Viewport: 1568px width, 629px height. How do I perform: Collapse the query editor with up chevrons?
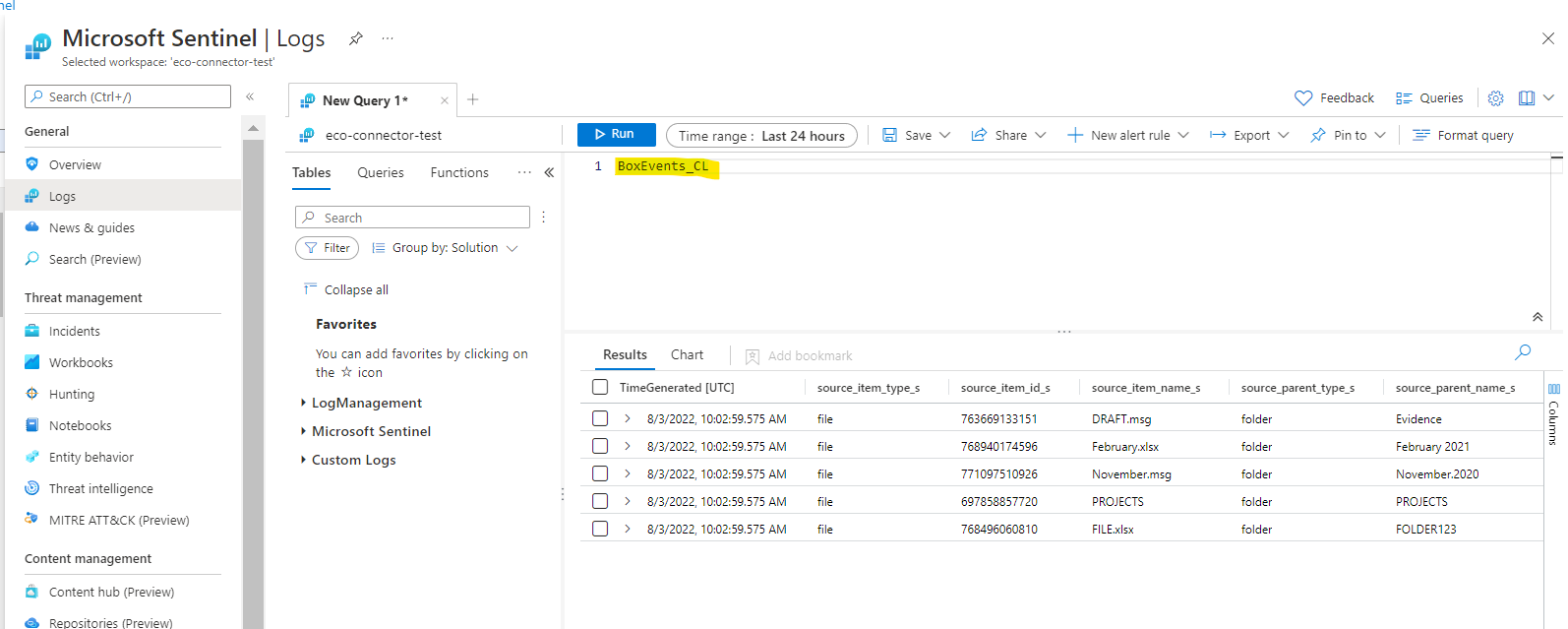(1538, 317)
